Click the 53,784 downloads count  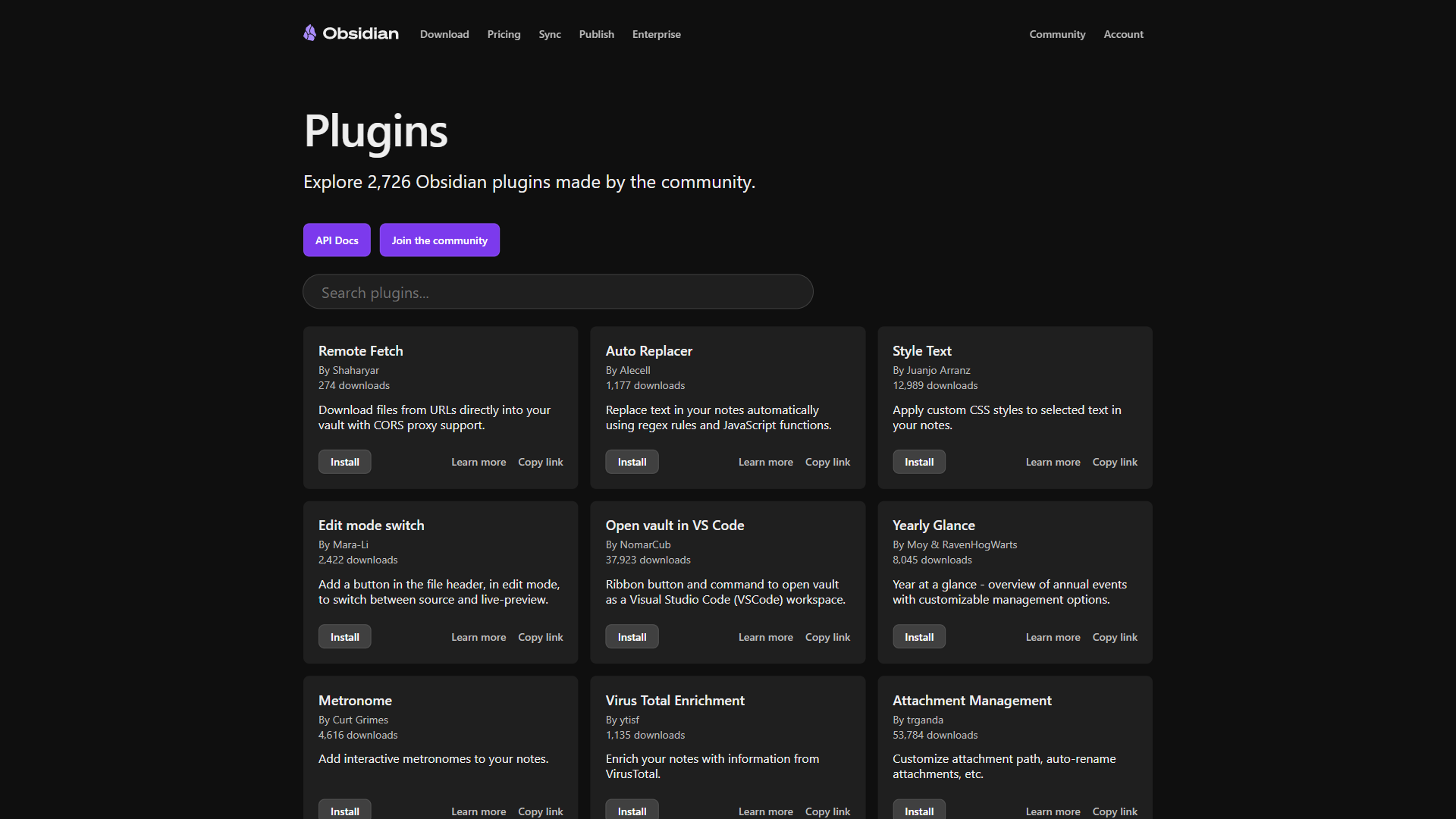(935, 735)
